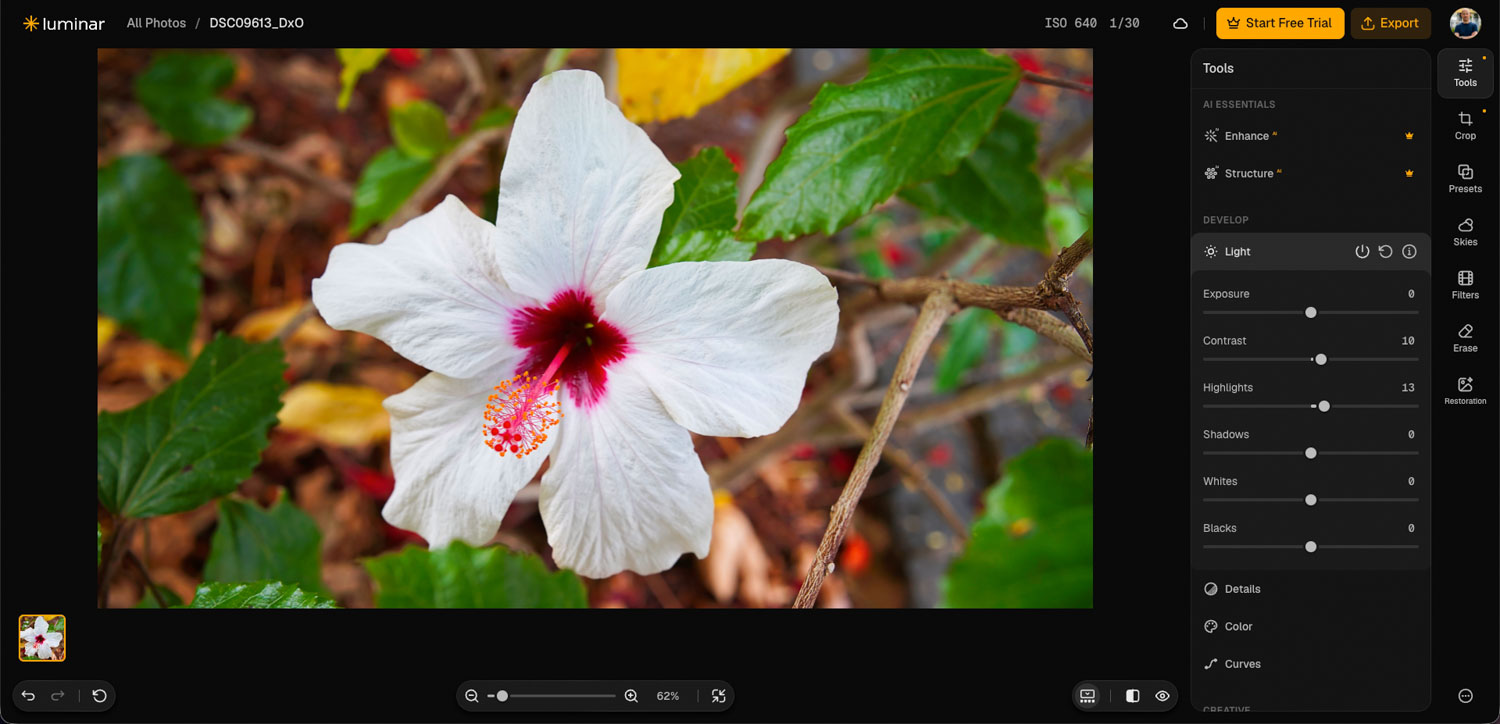1500x724 pixels.
Task: Adjust the Exposure slider
Action: [x=1310, y=312]
